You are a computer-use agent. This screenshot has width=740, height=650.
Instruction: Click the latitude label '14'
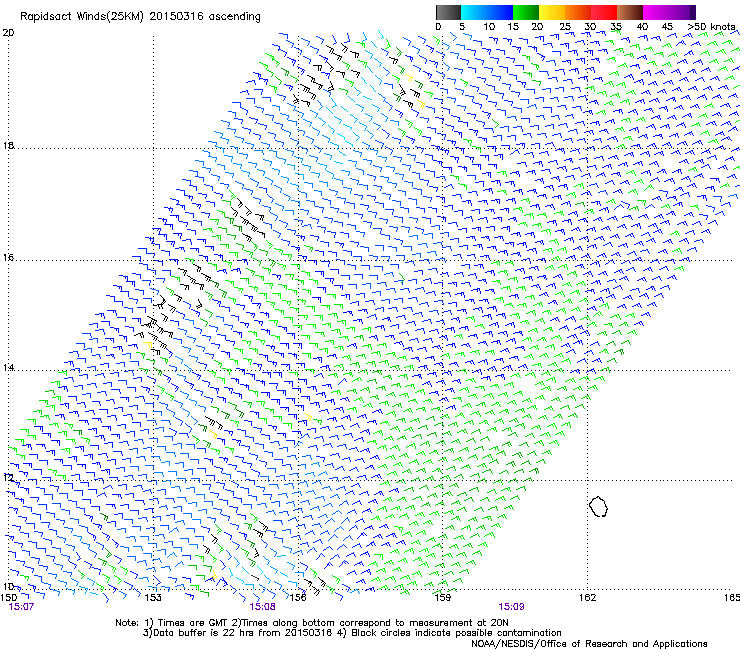click(x=8, y=367)
